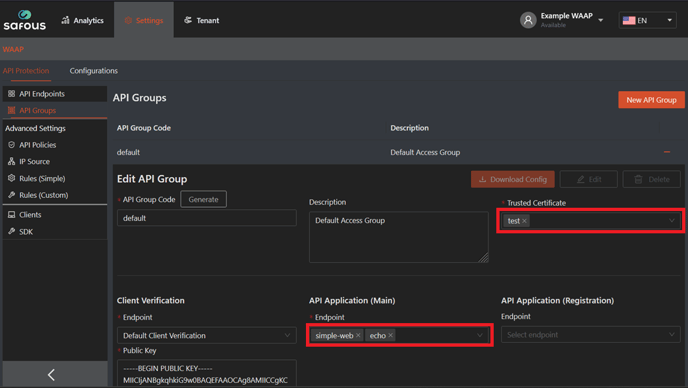Open the Tenant section

click(201, 20)
